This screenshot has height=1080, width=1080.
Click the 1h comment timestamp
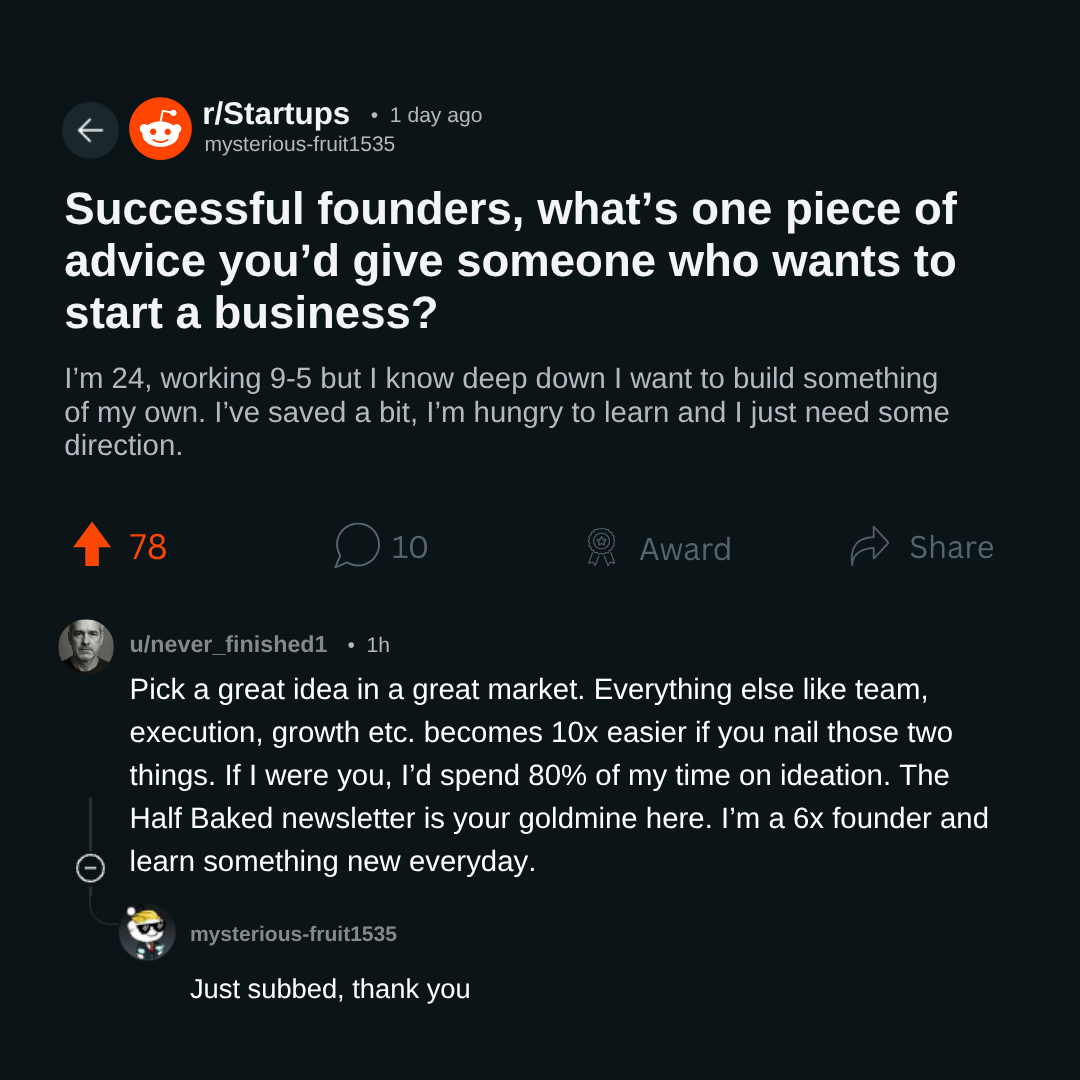tap(378, 645)
